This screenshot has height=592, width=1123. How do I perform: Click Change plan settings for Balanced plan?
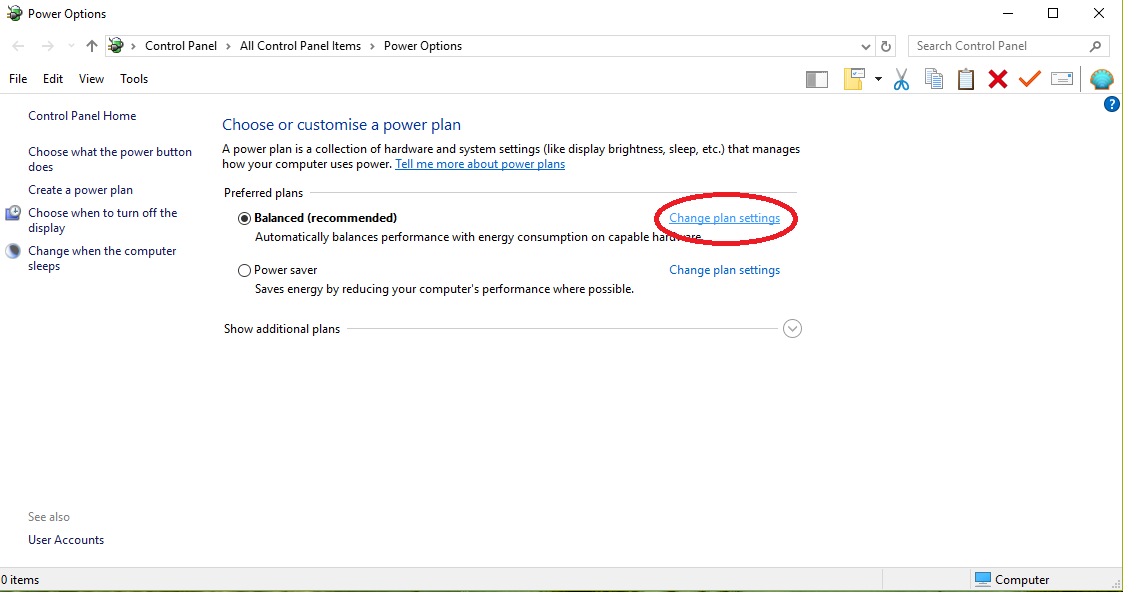pyautogui.click(x=724, y=218)
